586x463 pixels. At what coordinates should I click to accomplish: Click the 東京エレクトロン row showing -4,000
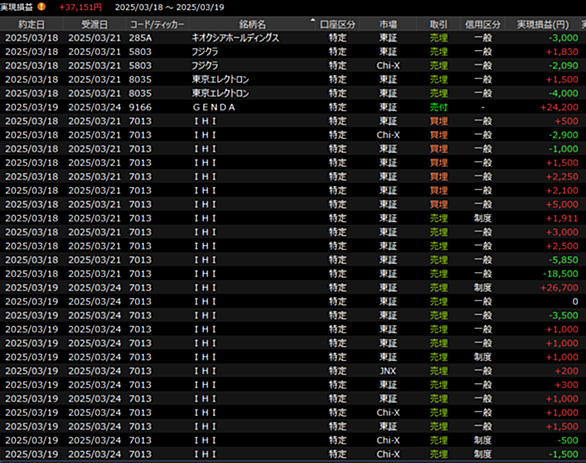tap(293, 93)
